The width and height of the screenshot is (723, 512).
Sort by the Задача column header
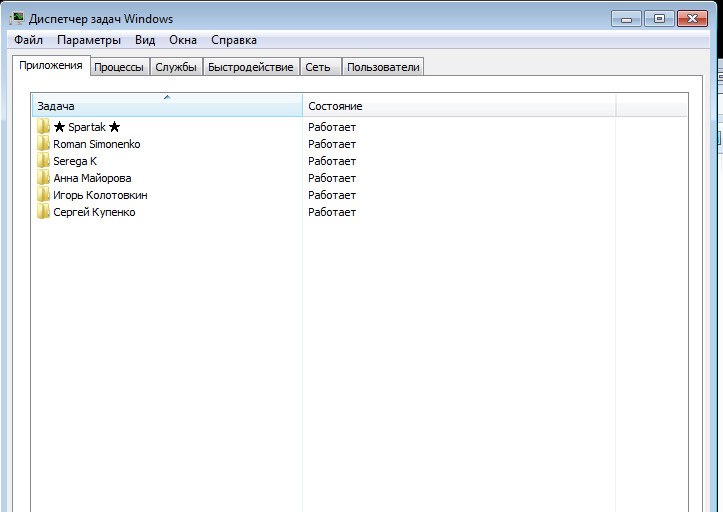click(x=167, y=106)
